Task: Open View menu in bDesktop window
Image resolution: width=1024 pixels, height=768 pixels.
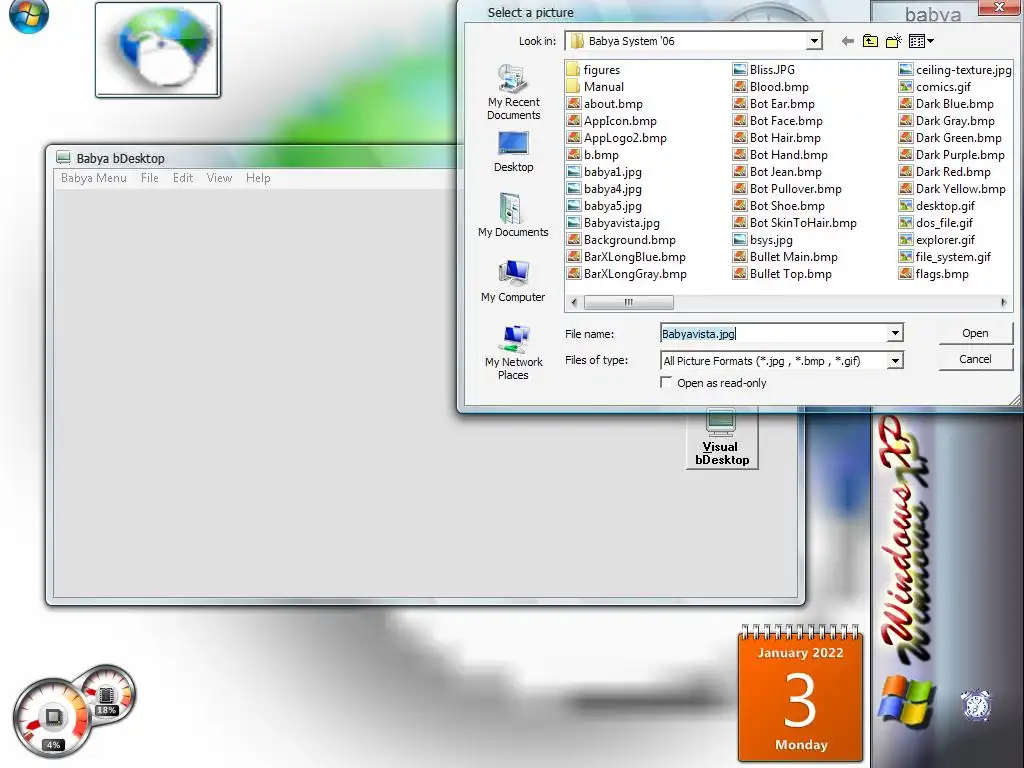Action: (219, 178)
